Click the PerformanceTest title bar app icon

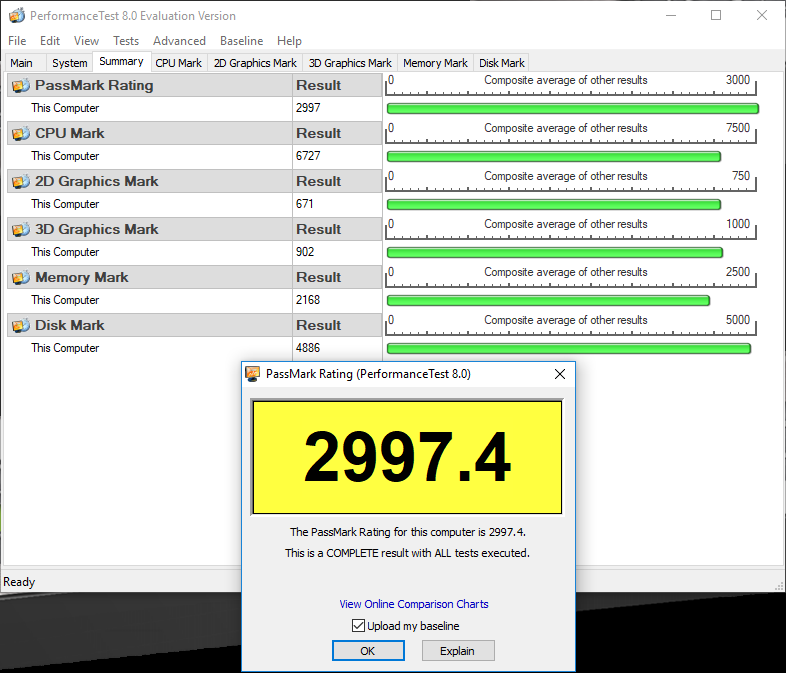point(17,16)
